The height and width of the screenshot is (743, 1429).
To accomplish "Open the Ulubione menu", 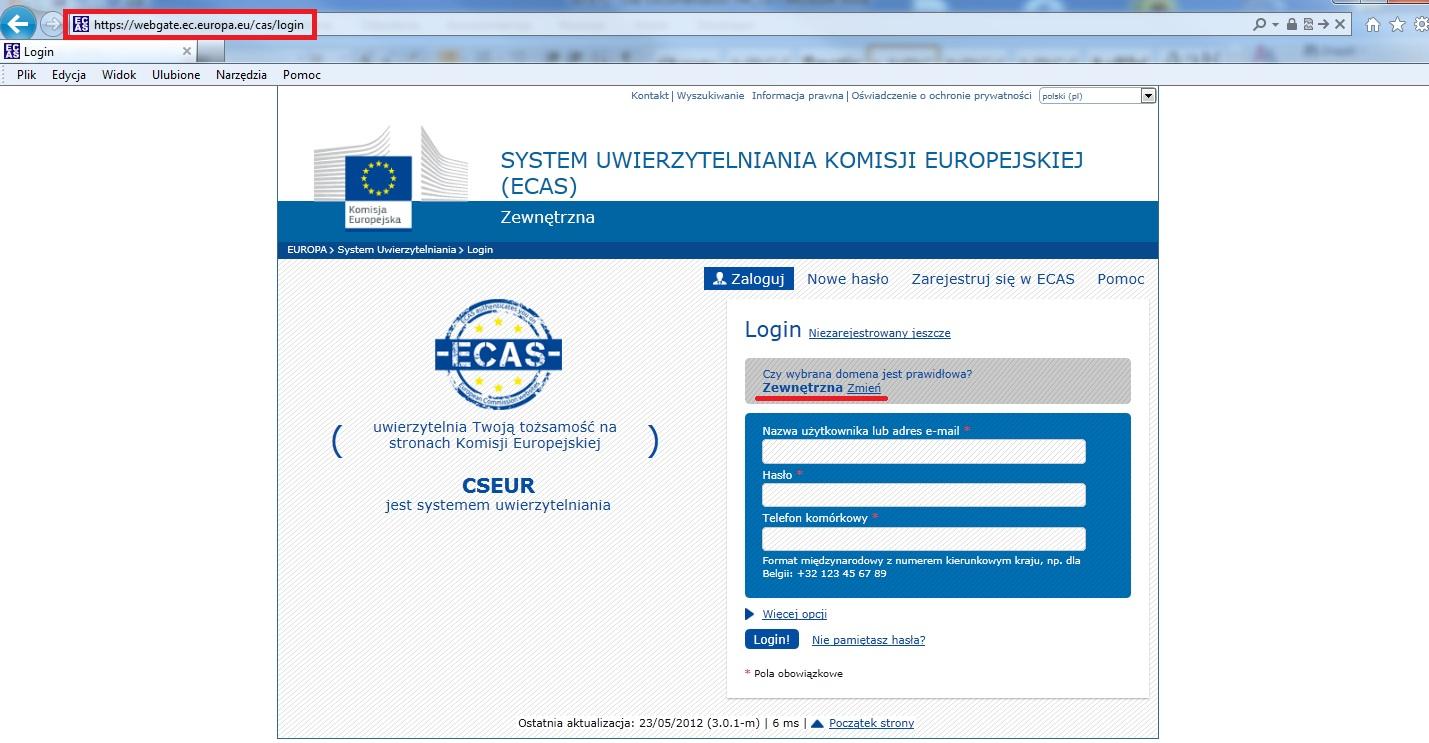I will click(x=176, y=75).
